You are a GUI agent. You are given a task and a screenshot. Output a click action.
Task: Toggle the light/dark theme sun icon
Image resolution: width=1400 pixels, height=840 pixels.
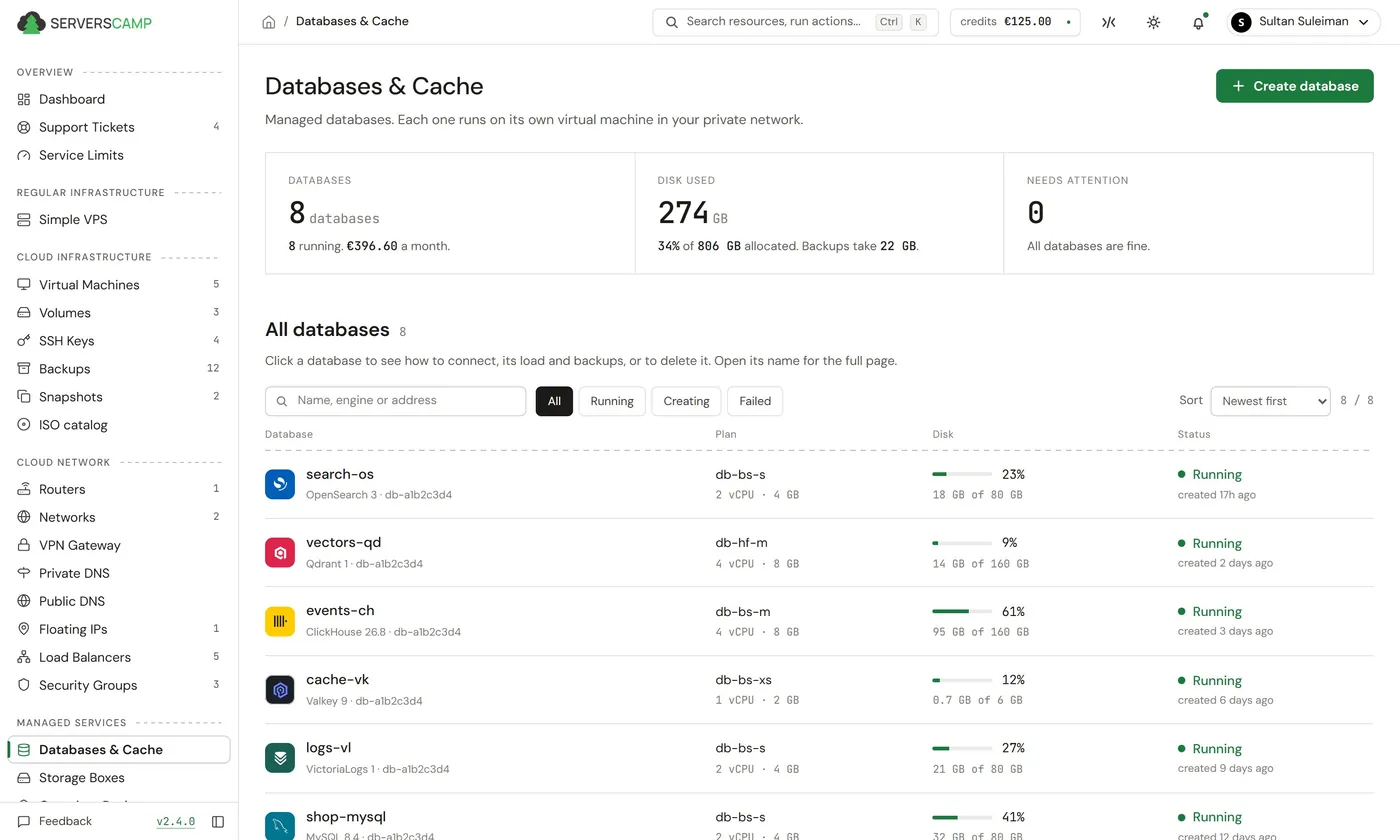tap(1153, 22)
